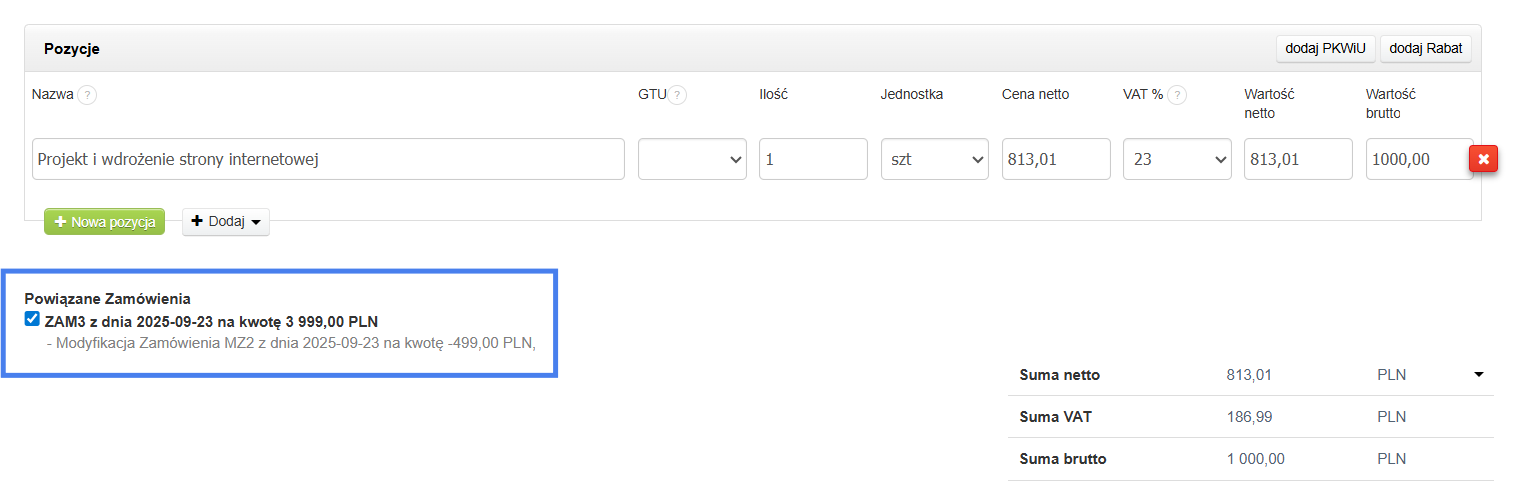Delete the position with red X button
This screenshot has width=1518, height=502.
pos(1483,159)
